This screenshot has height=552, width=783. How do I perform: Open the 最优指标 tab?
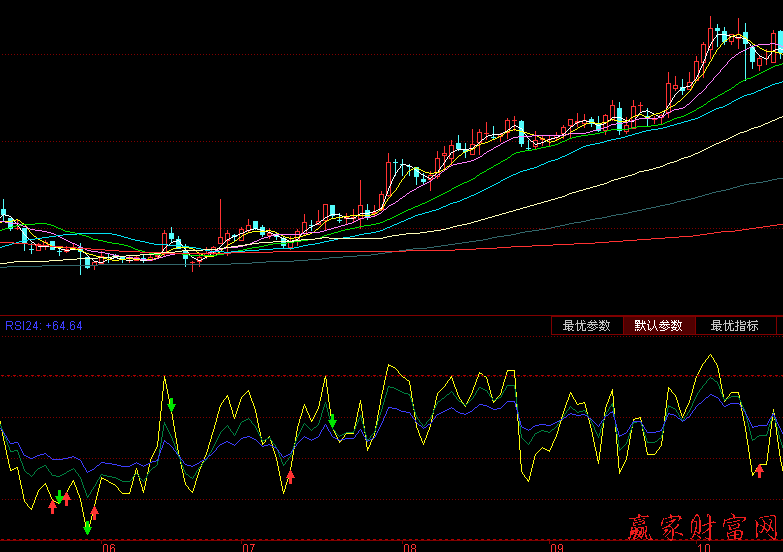tap(734, 326)
